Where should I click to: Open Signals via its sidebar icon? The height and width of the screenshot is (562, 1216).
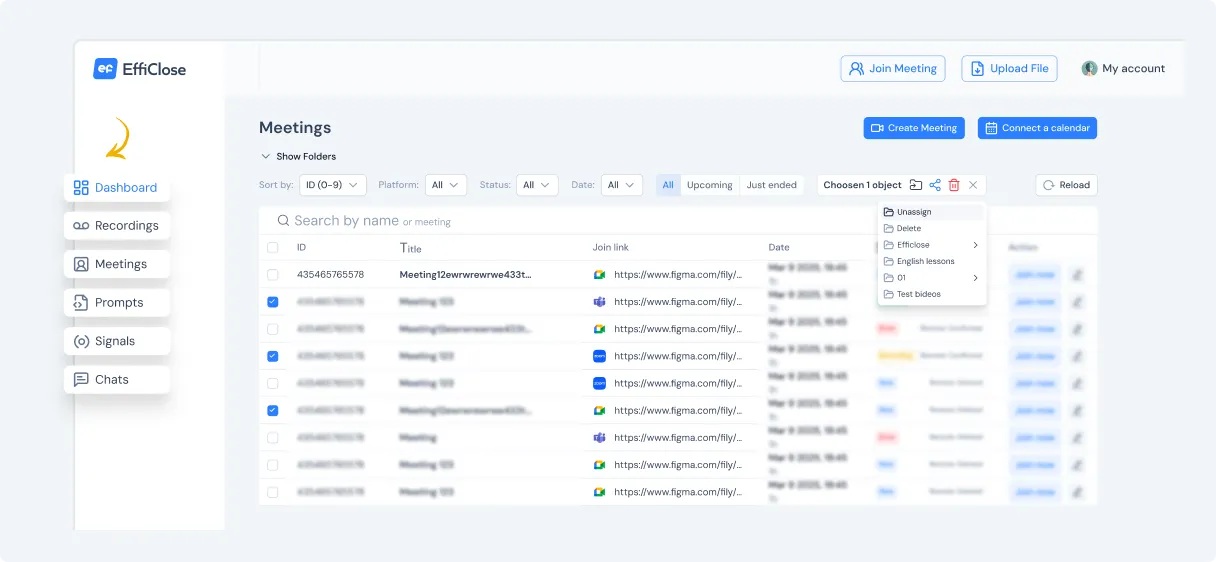[x=81, y=341]
